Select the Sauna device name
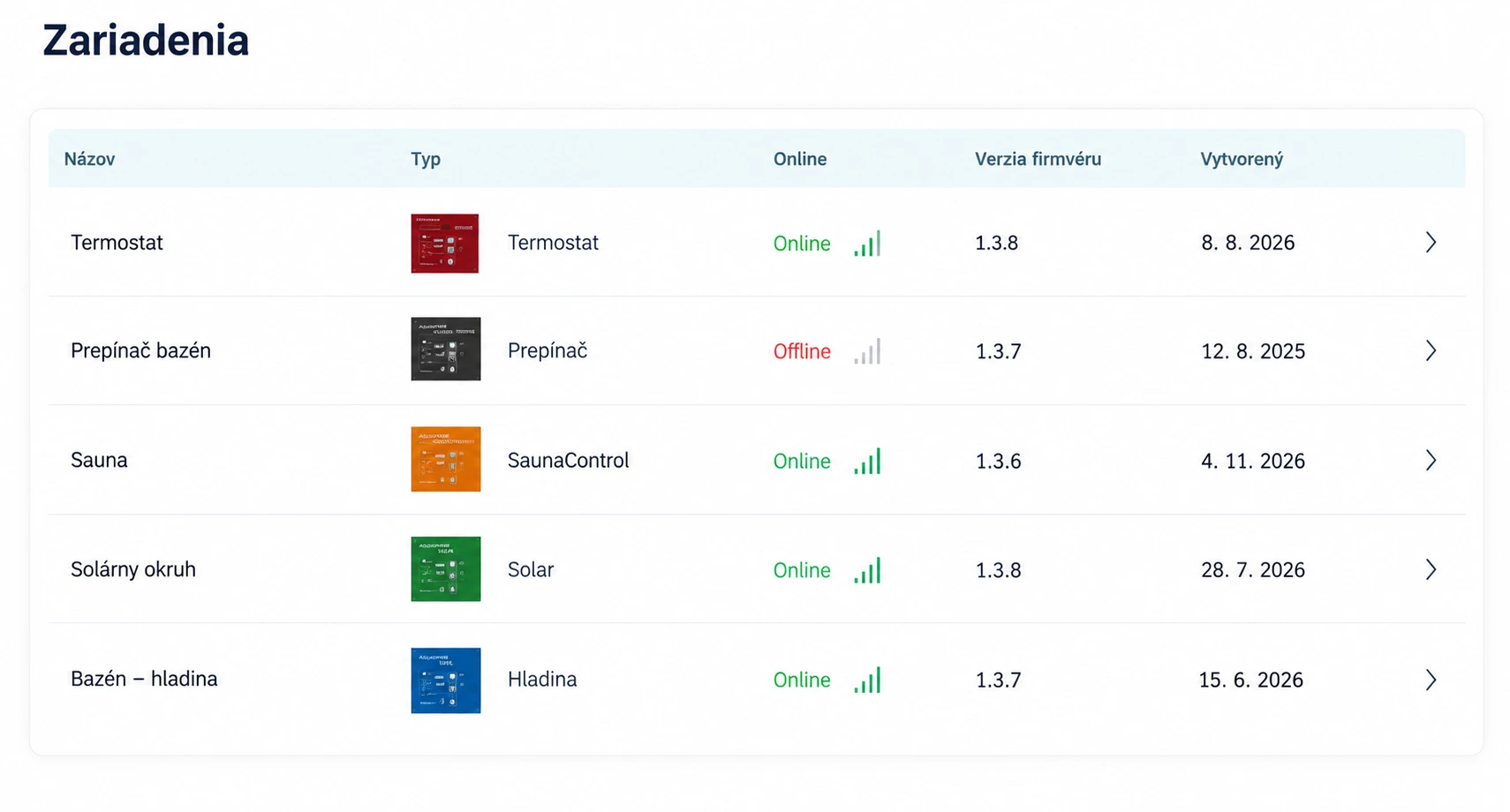 click(x=99, y=460)
